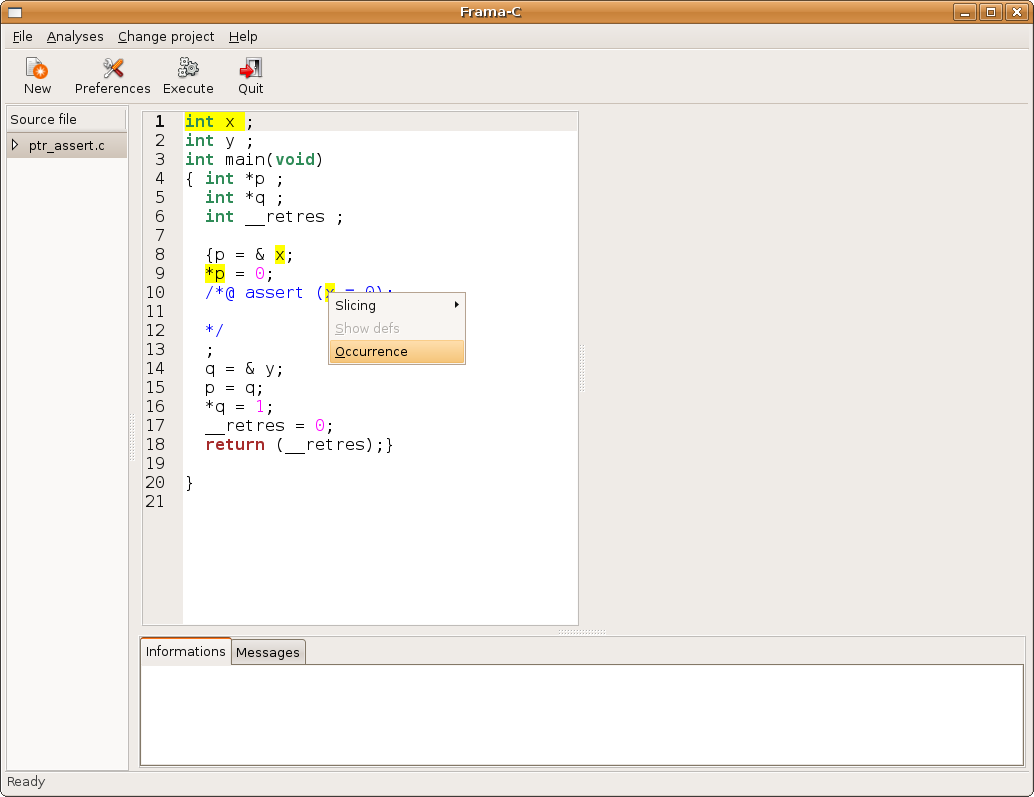Image resolution: width=1034 pixels, height=797 pixels.
Task: Open Preferences from the toolbar
Action: point(112,69)
